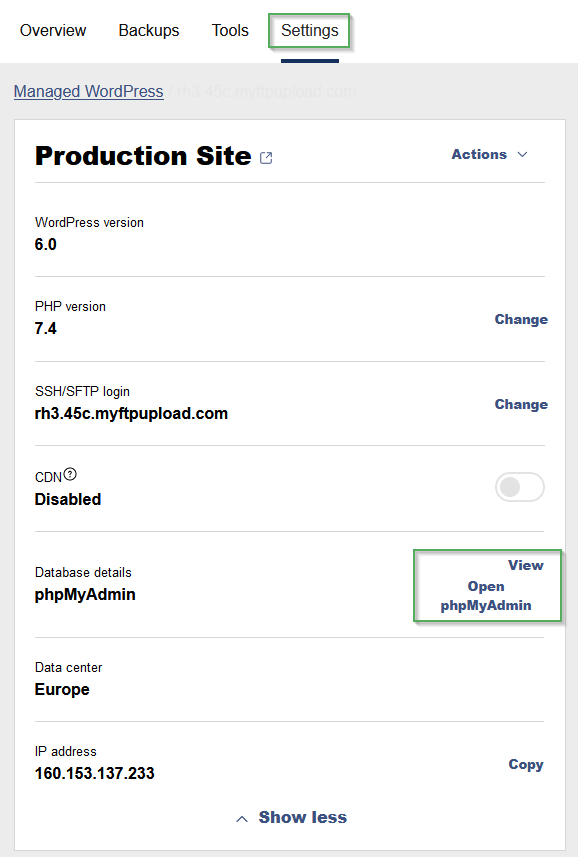Copy the IP address
This screenshot has width=578, height=857.
pos(526,764)
